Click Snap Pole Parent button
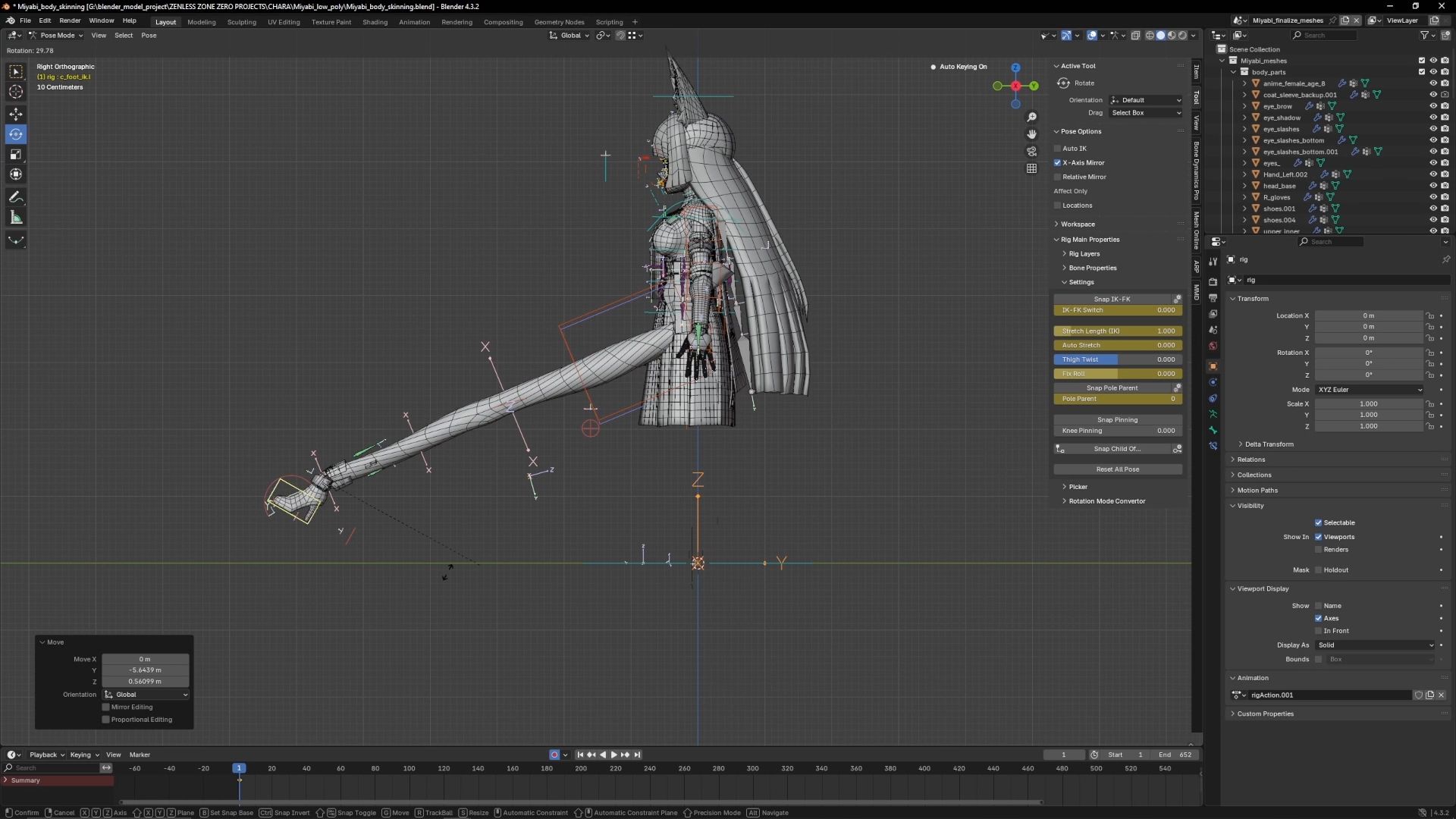The width and height of the screenshot is (1456, 819). click(1112, 388)
